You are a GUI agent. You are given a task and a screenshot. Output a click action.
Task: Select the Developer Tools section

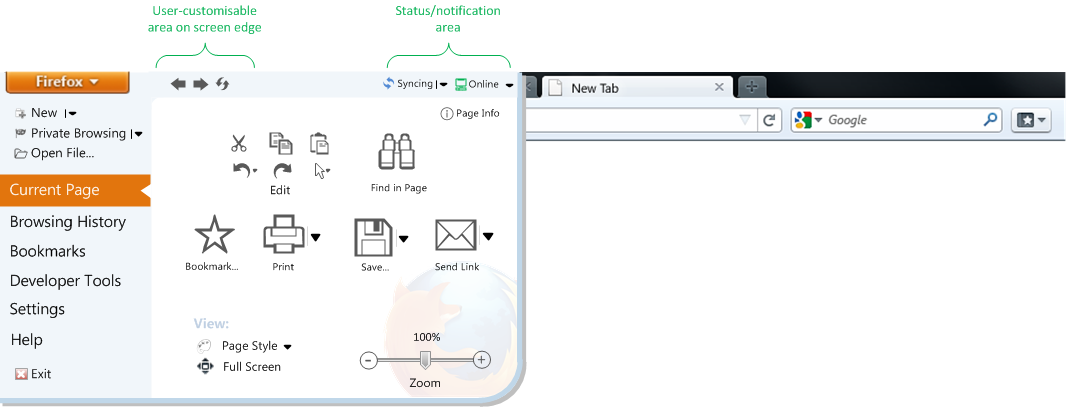65,280
